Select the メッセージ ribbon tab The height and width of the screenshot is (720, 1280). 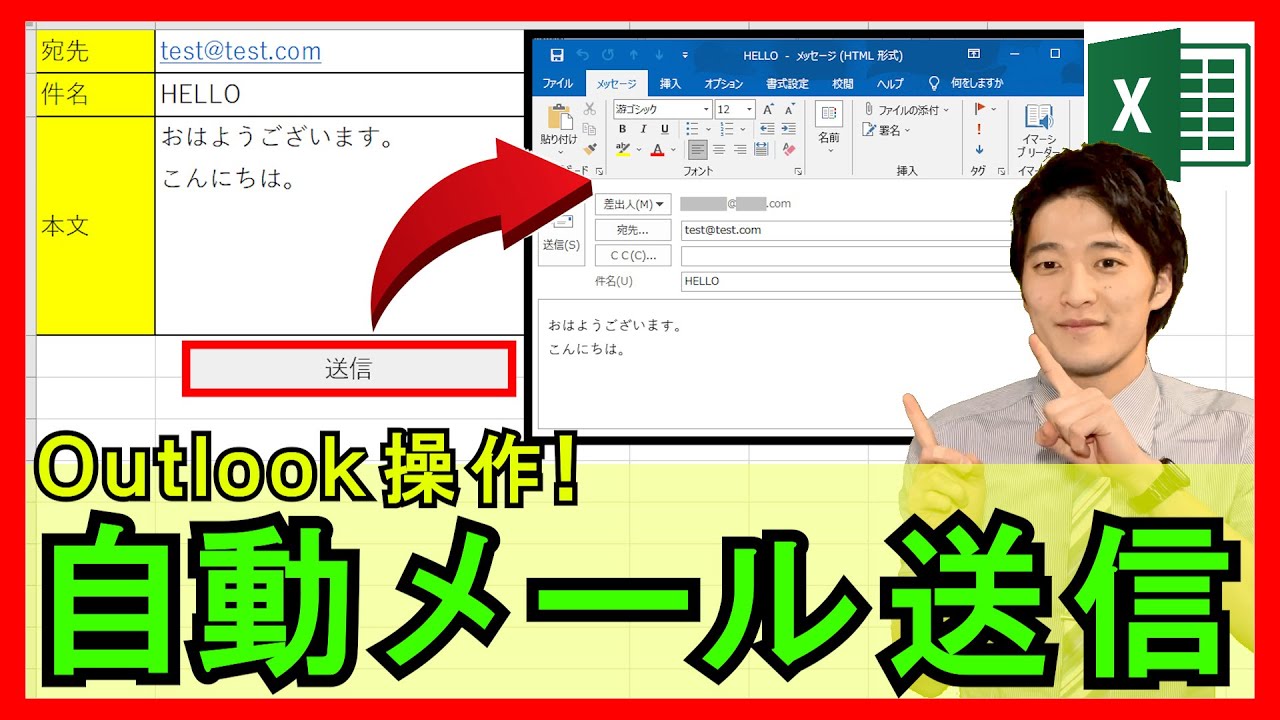(617, 84)
